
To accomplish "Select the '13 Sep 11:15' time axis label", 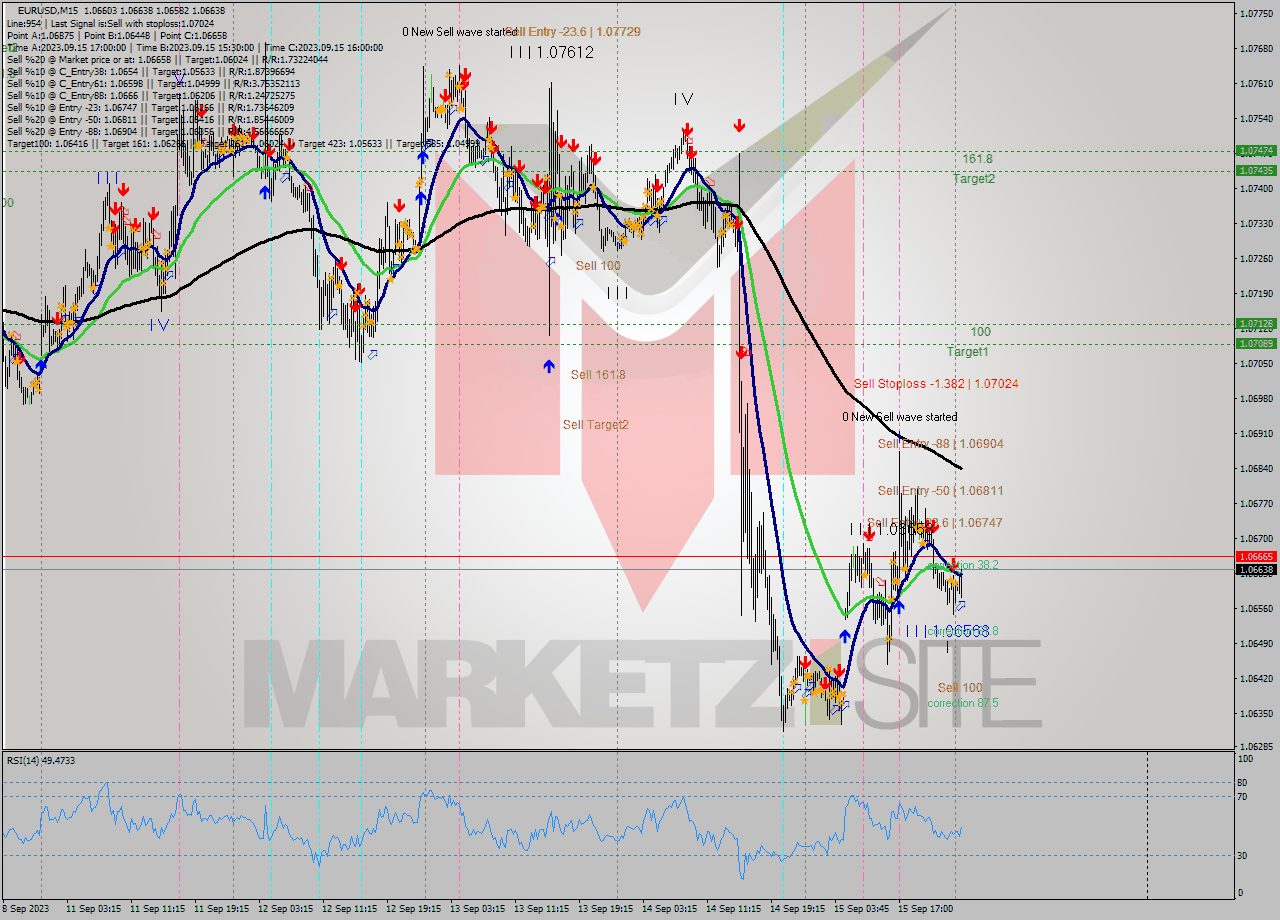I will tap(541, 909).
